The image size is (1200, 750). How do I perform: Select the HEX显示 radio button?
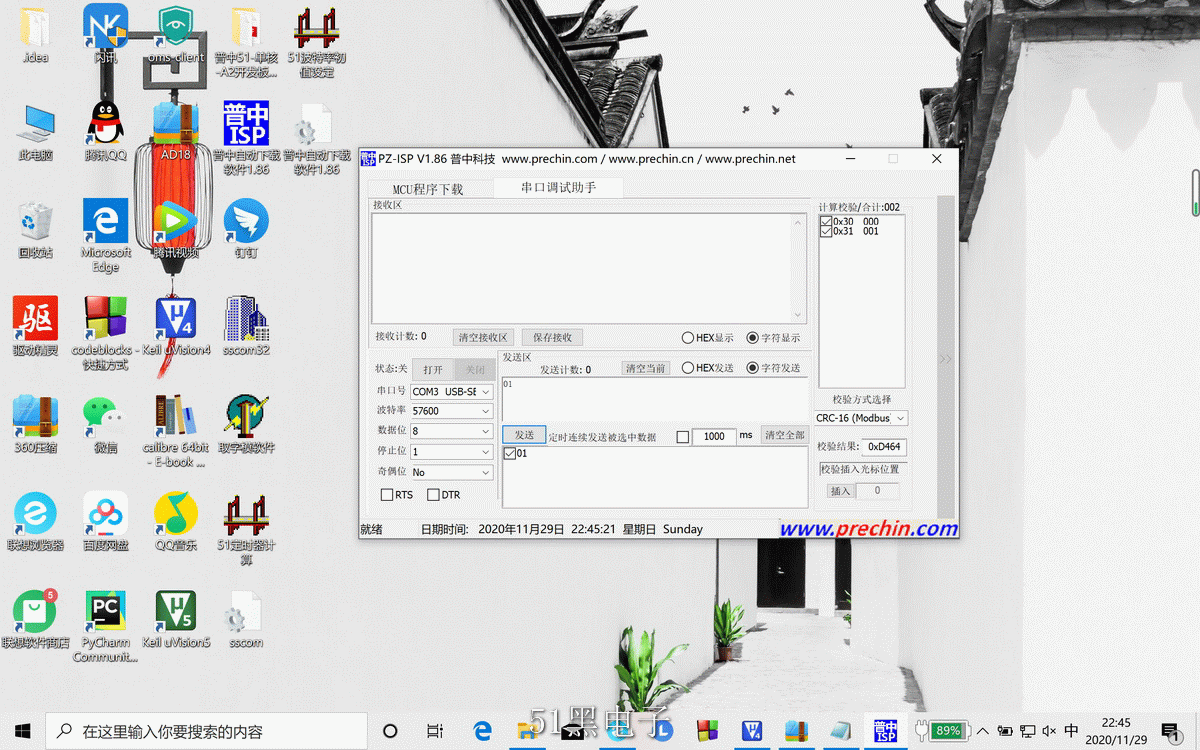(x=688, y=338)
